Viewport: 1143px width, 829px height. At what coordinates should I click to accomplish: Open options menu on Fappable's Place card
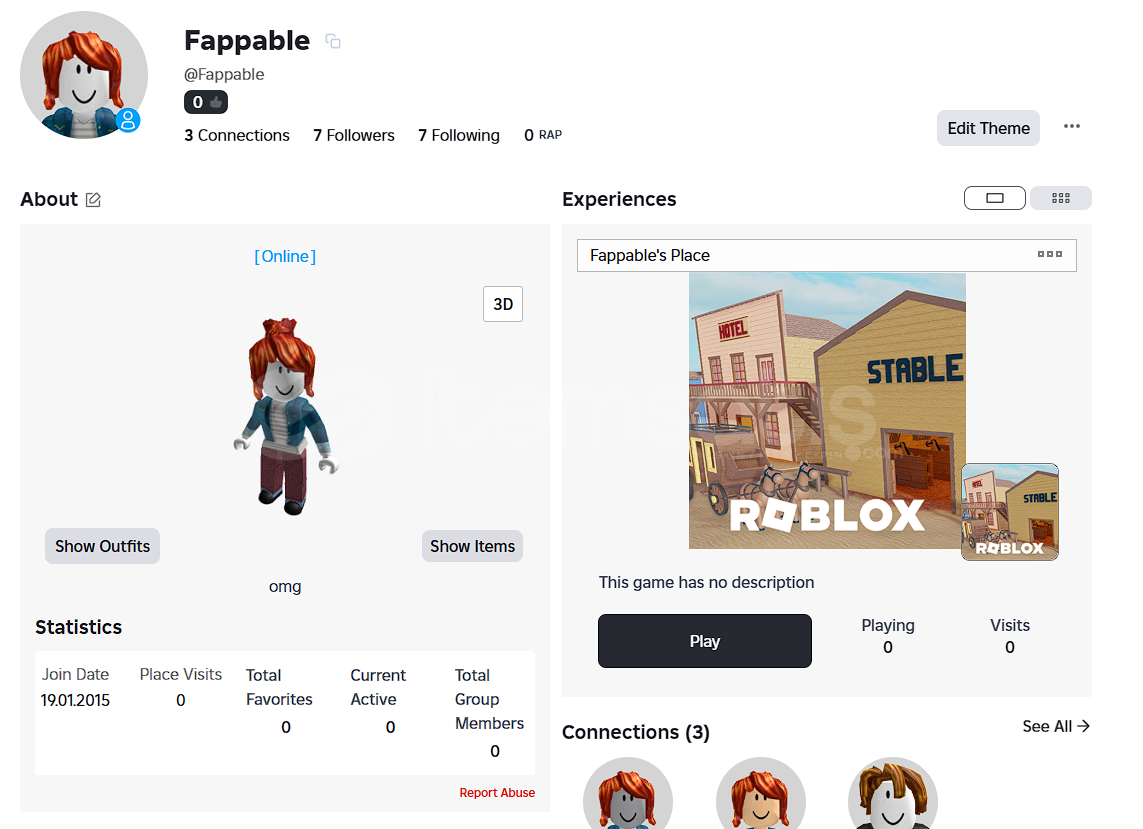pyautogui.click(x=1050, y=254)
